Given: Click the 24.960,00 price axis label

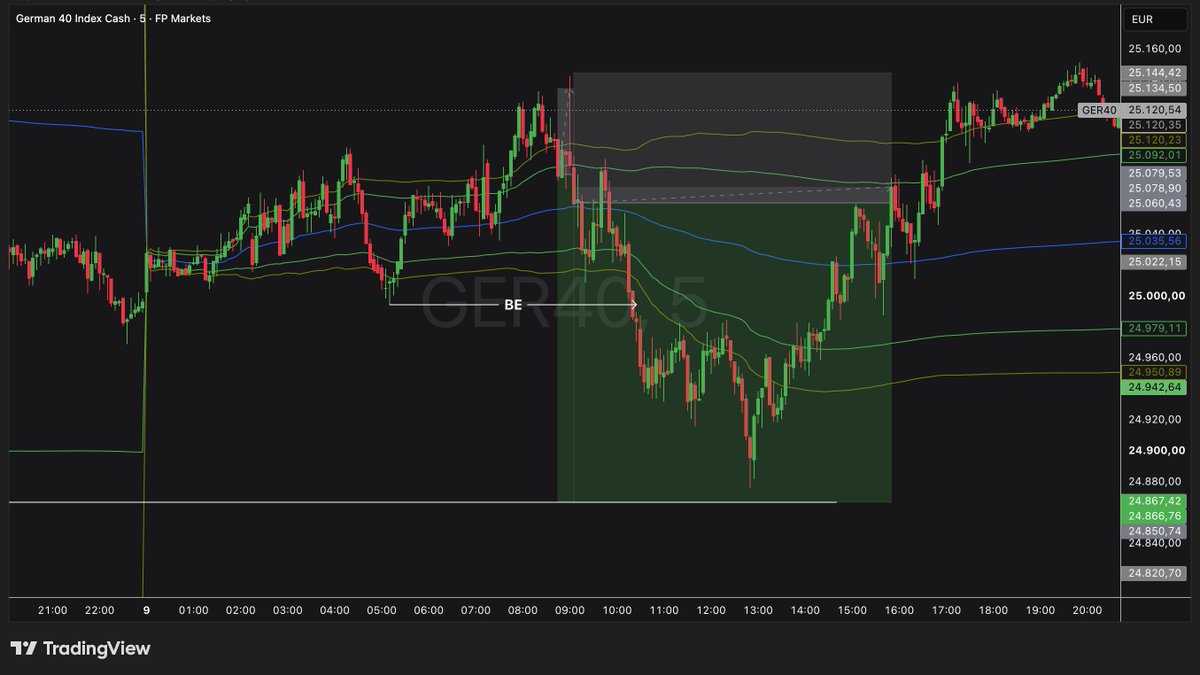Looking at the screenshot, I should tap(1155, 357).
